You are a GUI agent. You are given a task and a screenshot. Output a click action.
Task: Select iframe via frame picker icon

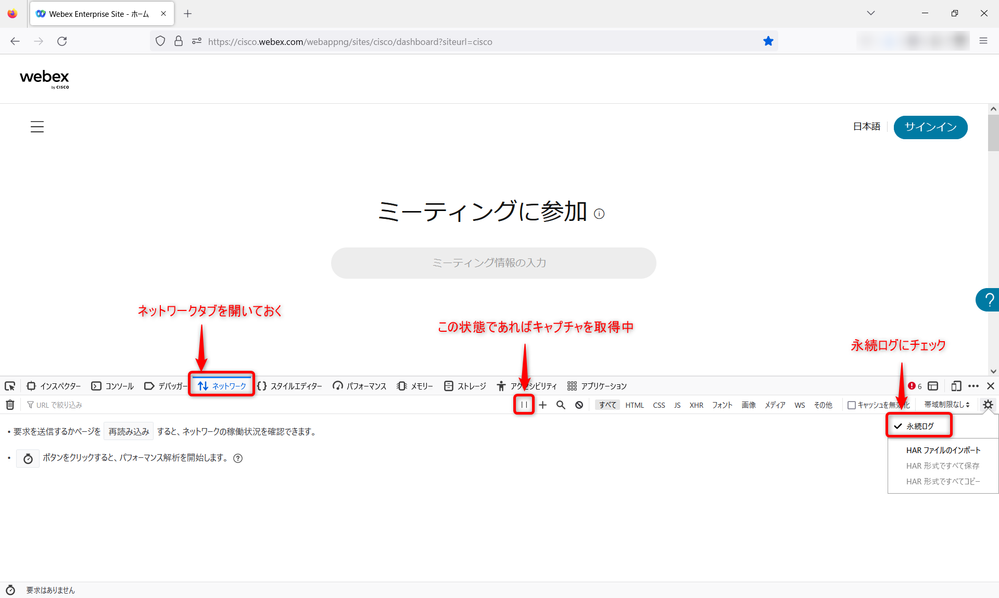[x=933, y=386]
